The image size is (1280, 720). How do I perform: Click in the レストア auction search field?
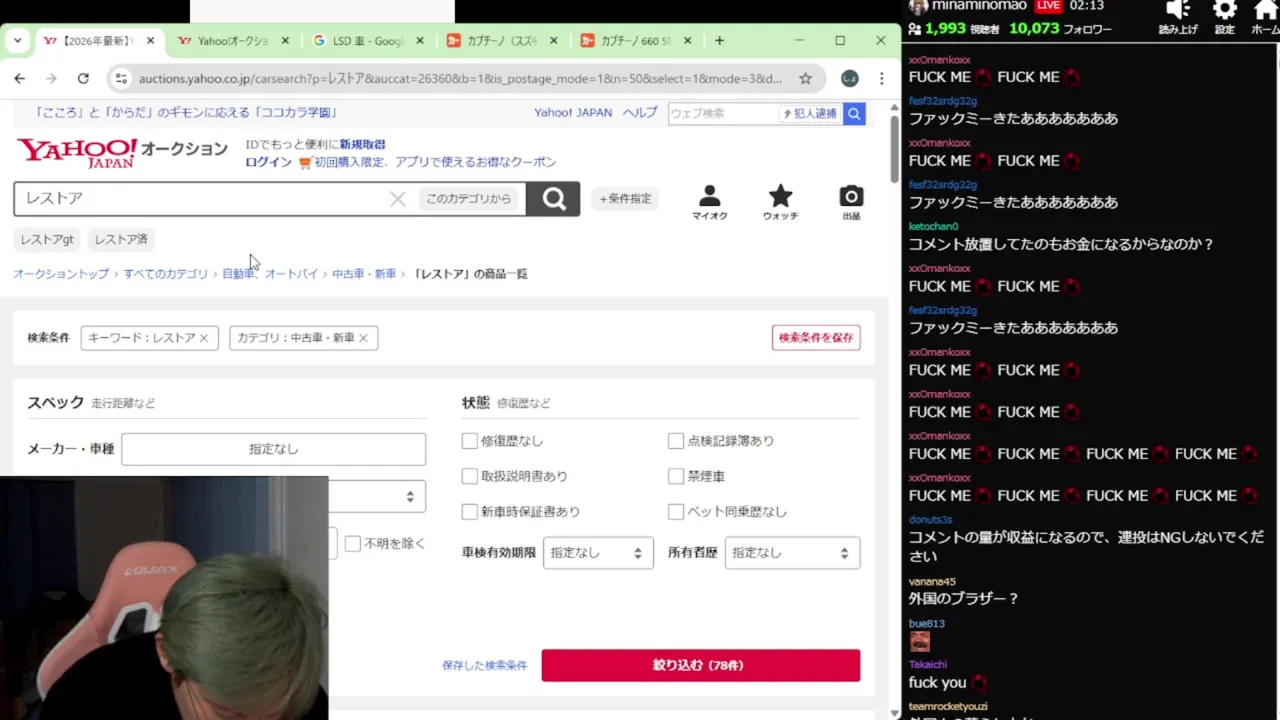click(x=200, y=199)
